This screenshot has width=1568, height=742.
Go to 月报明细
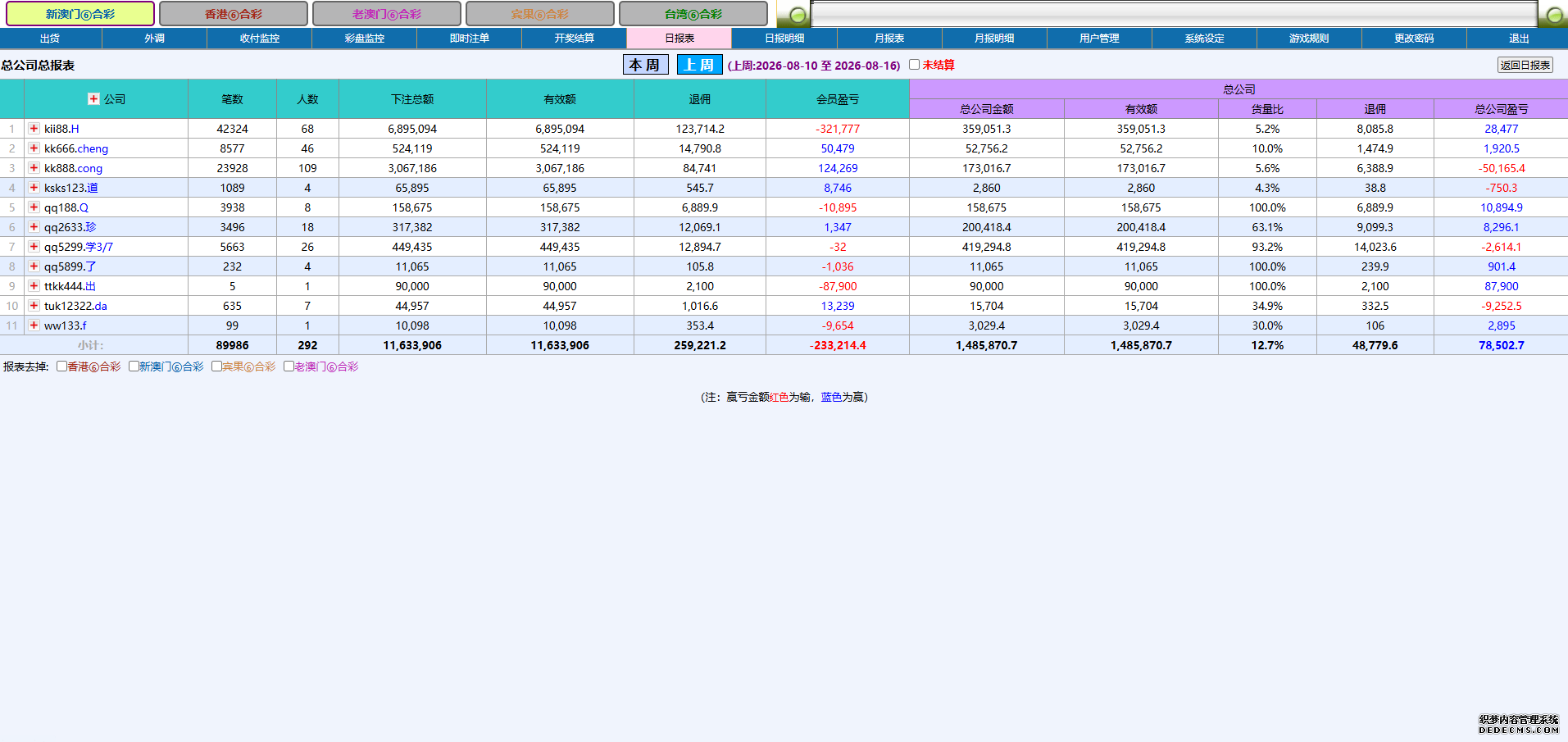[994, 39]
